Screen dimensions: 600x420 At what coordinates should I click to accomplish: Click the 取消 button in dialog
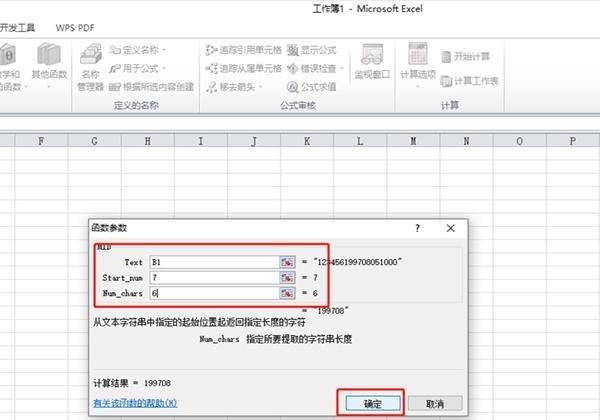point(435,403)
